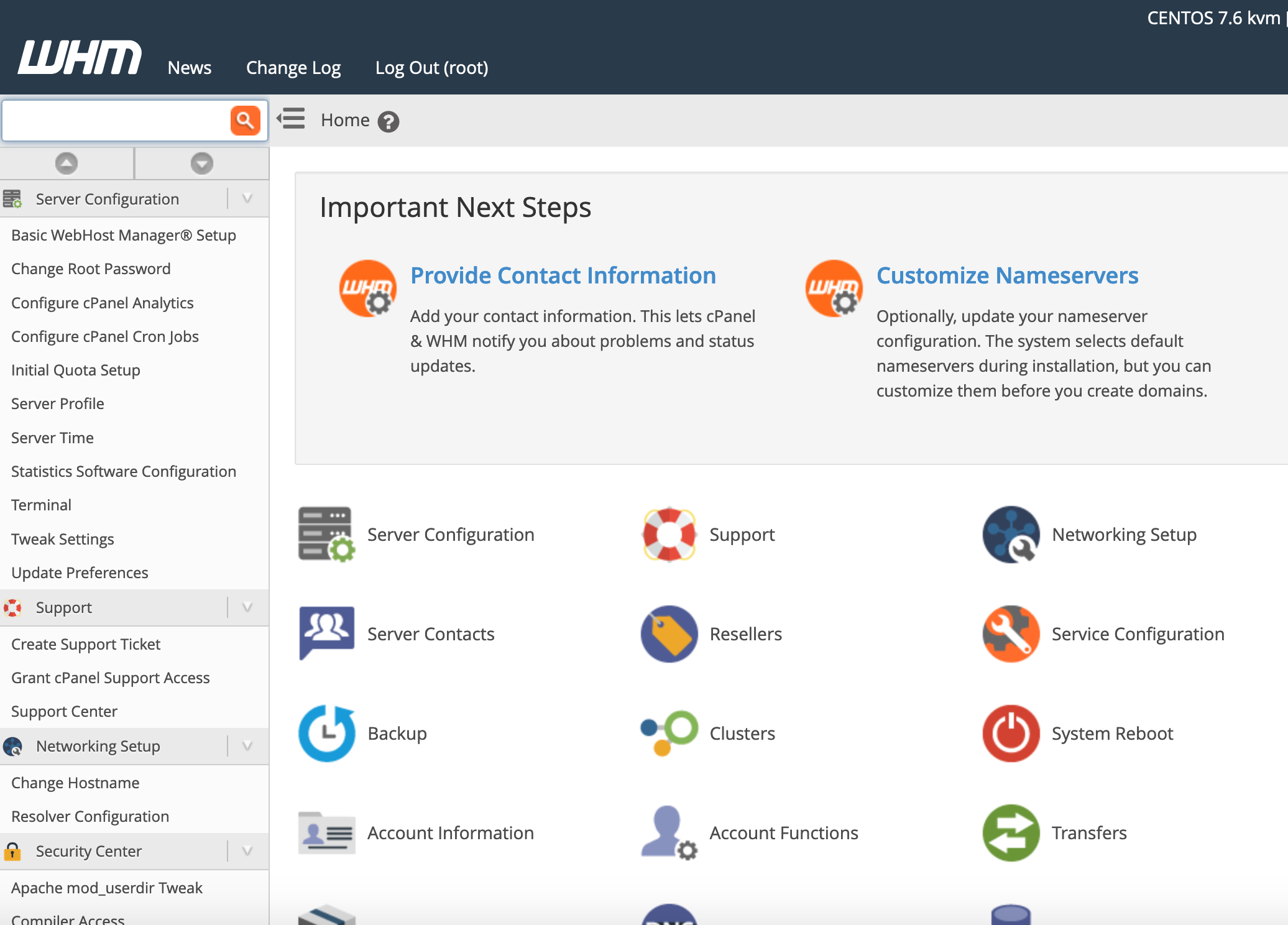Click the orange search magnifier button
This screenshot has width=1288, height=925.
(246, 120)
